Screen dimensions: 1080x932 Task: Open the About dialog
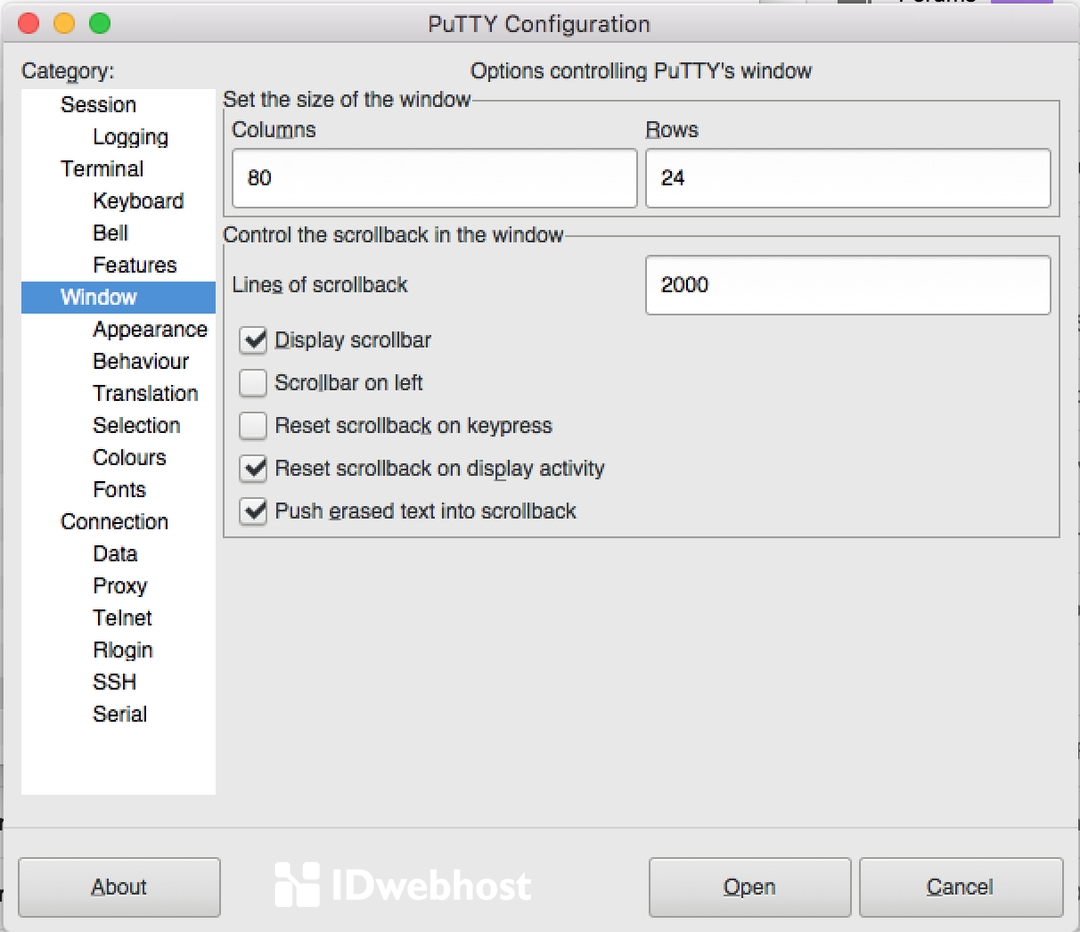(119, 887)
